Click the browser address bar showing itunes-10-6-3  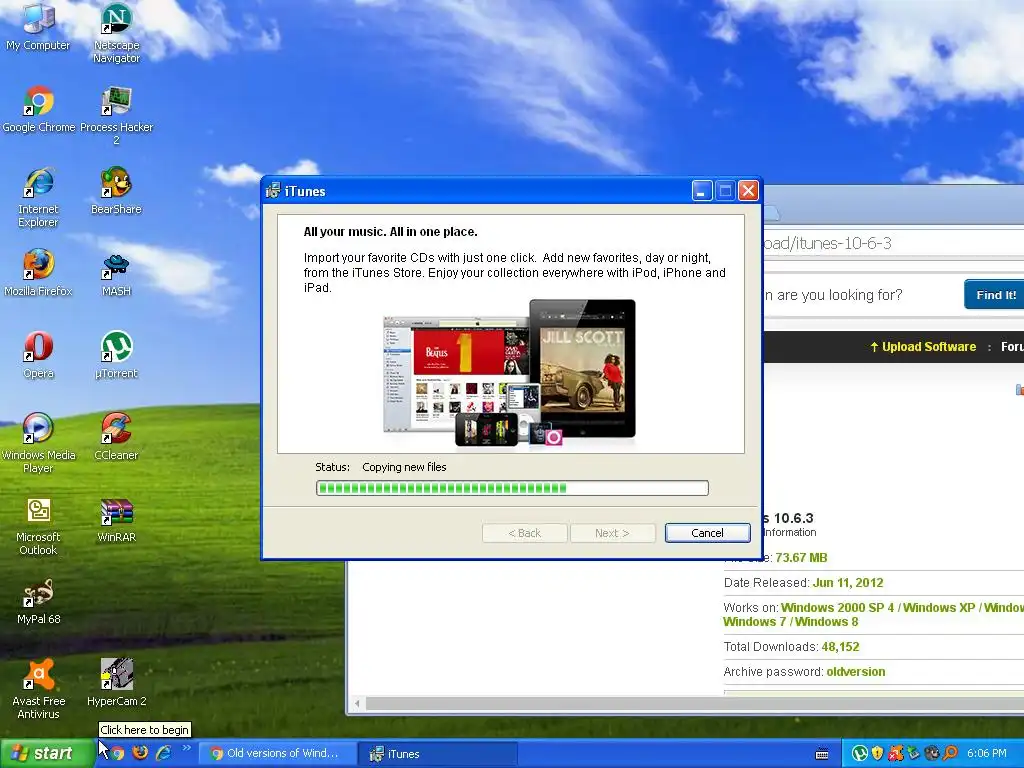point(893,243)
